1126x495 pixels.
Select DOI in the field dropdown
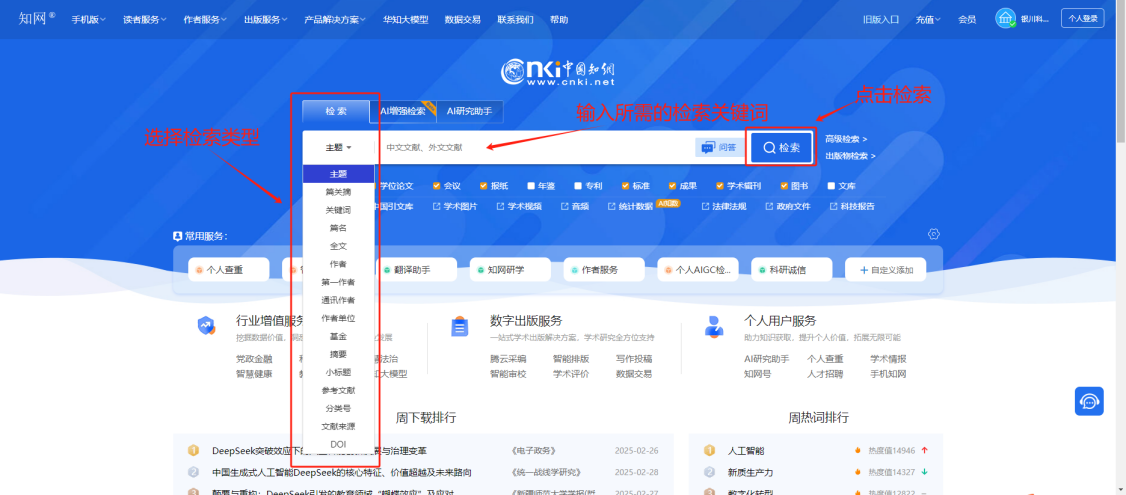click(338, 445)
